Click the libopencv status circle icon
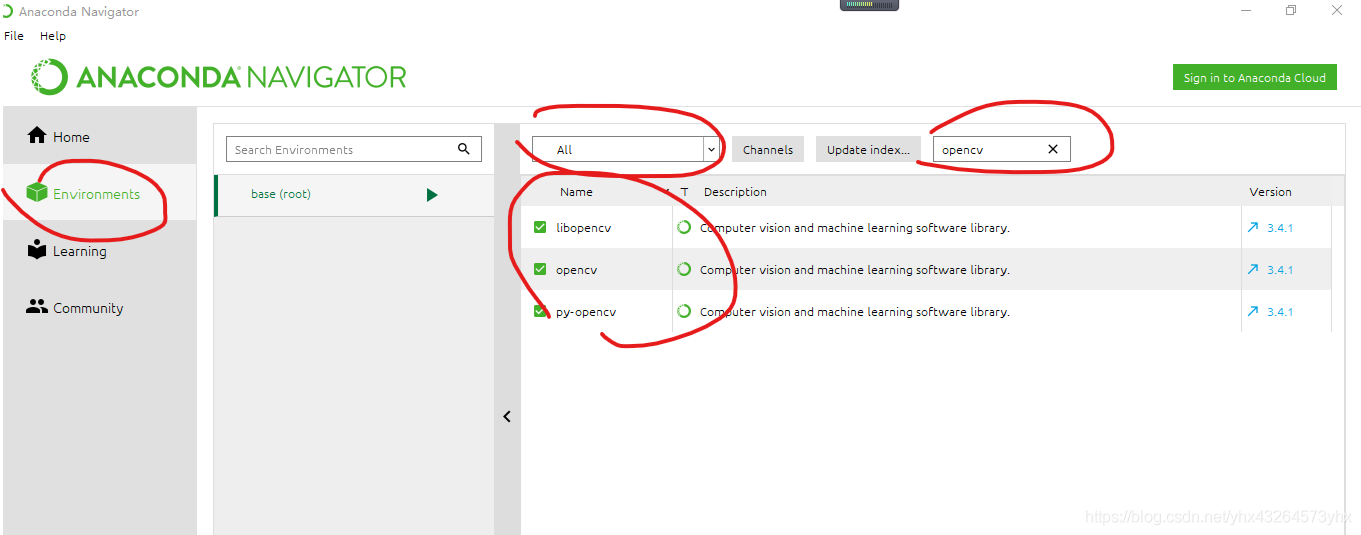The height and width of the screenshot is (535, 1361). tap(684, 227)
